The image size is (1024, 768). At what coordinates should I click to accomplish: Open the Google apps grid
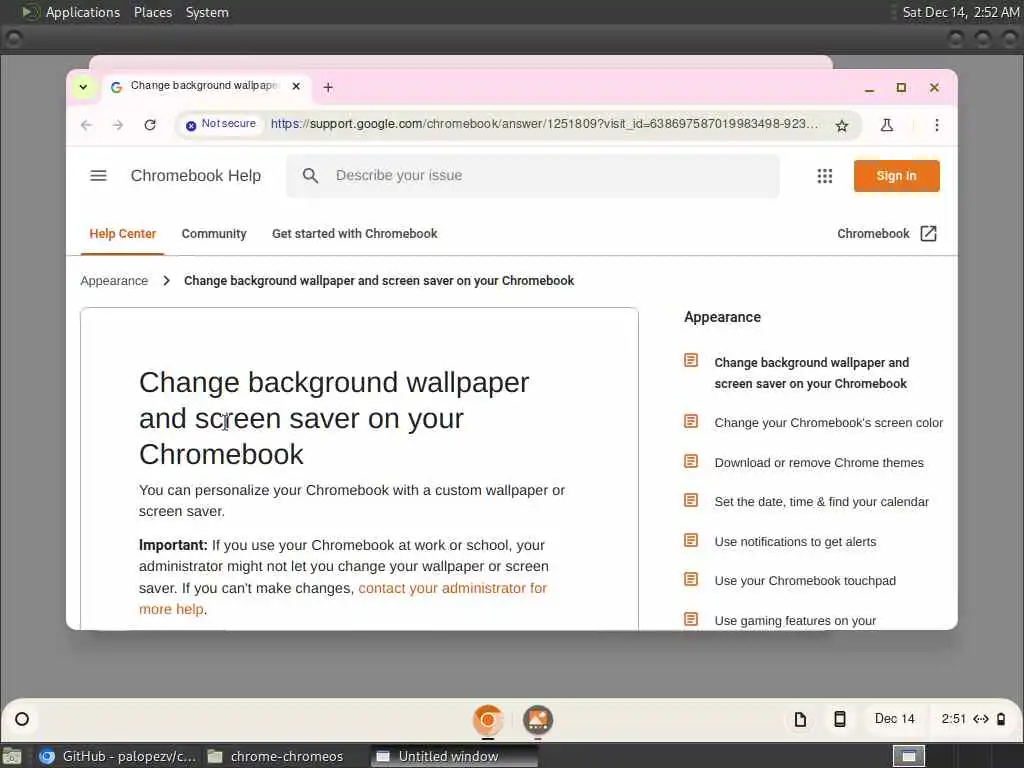[x=825, y=176]
